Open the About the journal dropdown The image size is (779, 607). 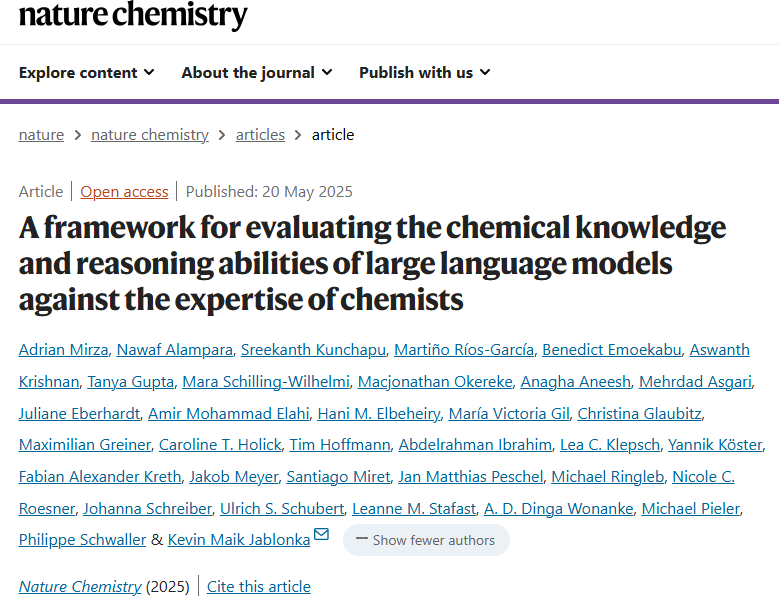(x=257, y=73)
